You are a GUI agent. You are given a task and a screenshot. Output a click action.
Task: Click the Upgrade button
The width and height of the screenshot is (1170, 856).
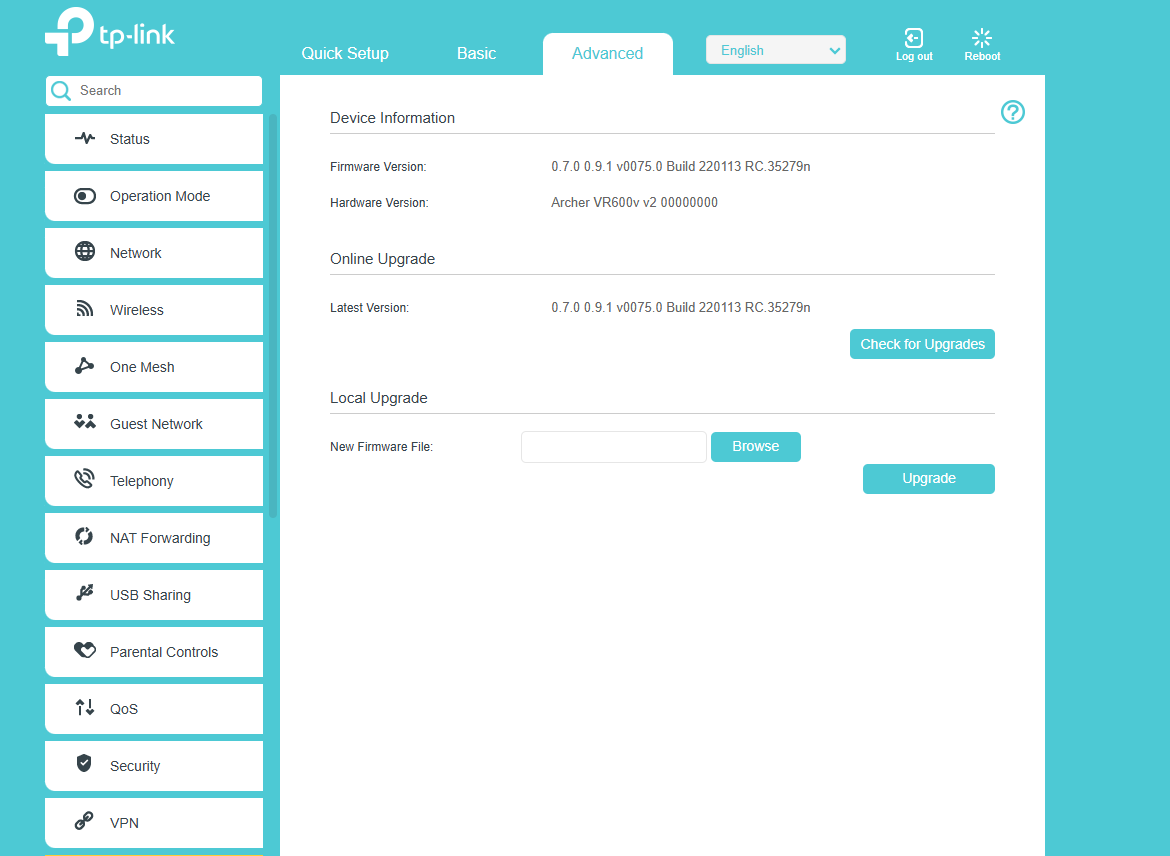point(928,479)
